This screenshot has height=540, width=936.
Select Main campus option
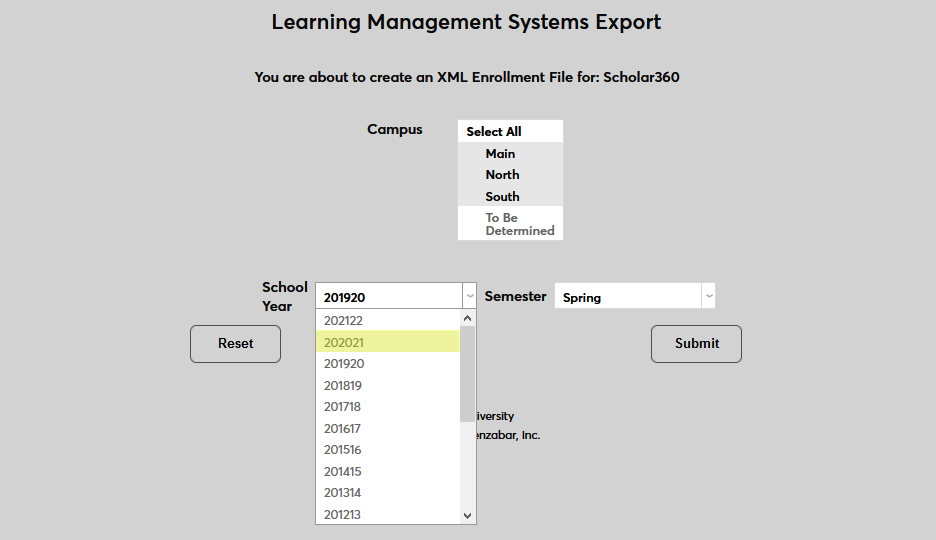point(510,153)
